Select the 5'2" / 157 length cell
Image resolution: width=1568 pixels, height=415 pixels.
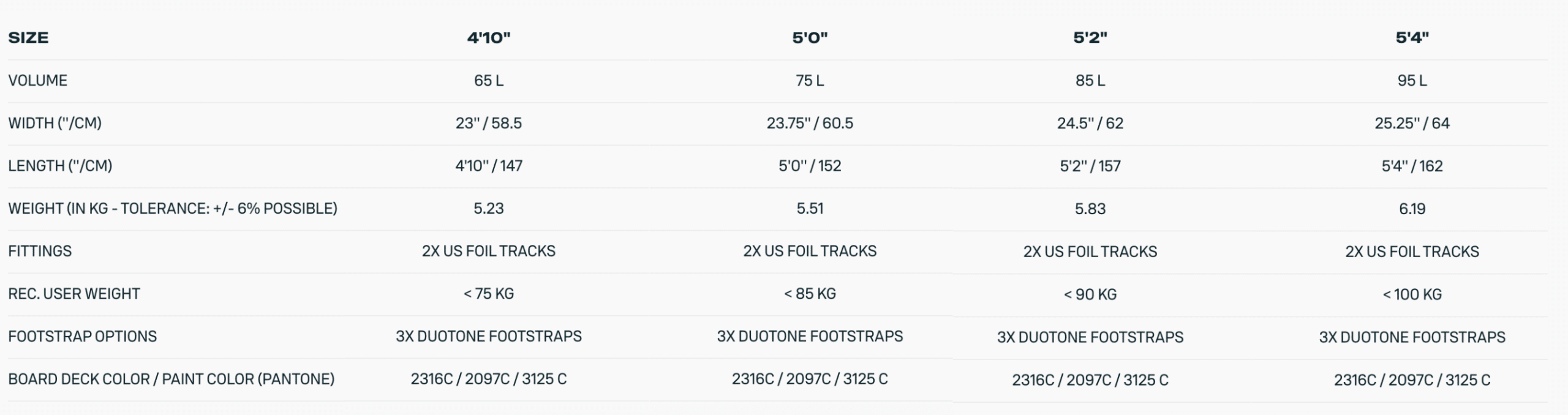click(1090, 166)
